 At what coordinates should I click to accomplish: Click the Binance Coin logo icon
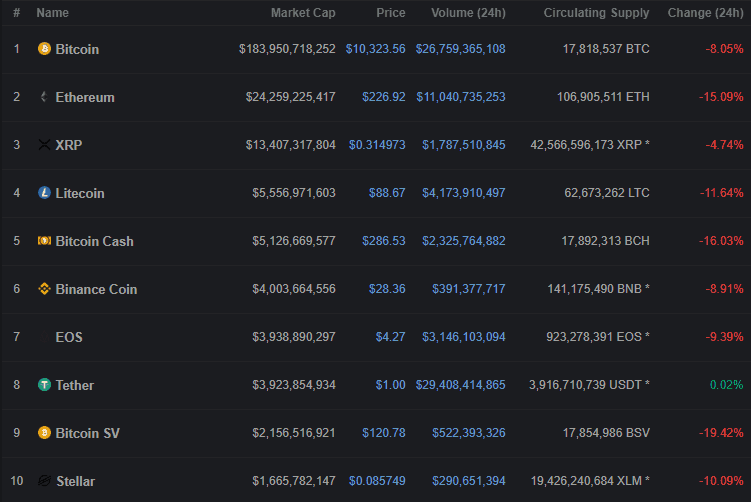coord(44,289)
